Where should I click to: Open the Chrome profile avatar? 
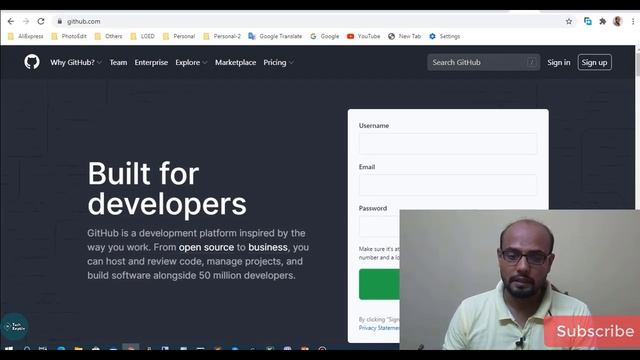618,21
